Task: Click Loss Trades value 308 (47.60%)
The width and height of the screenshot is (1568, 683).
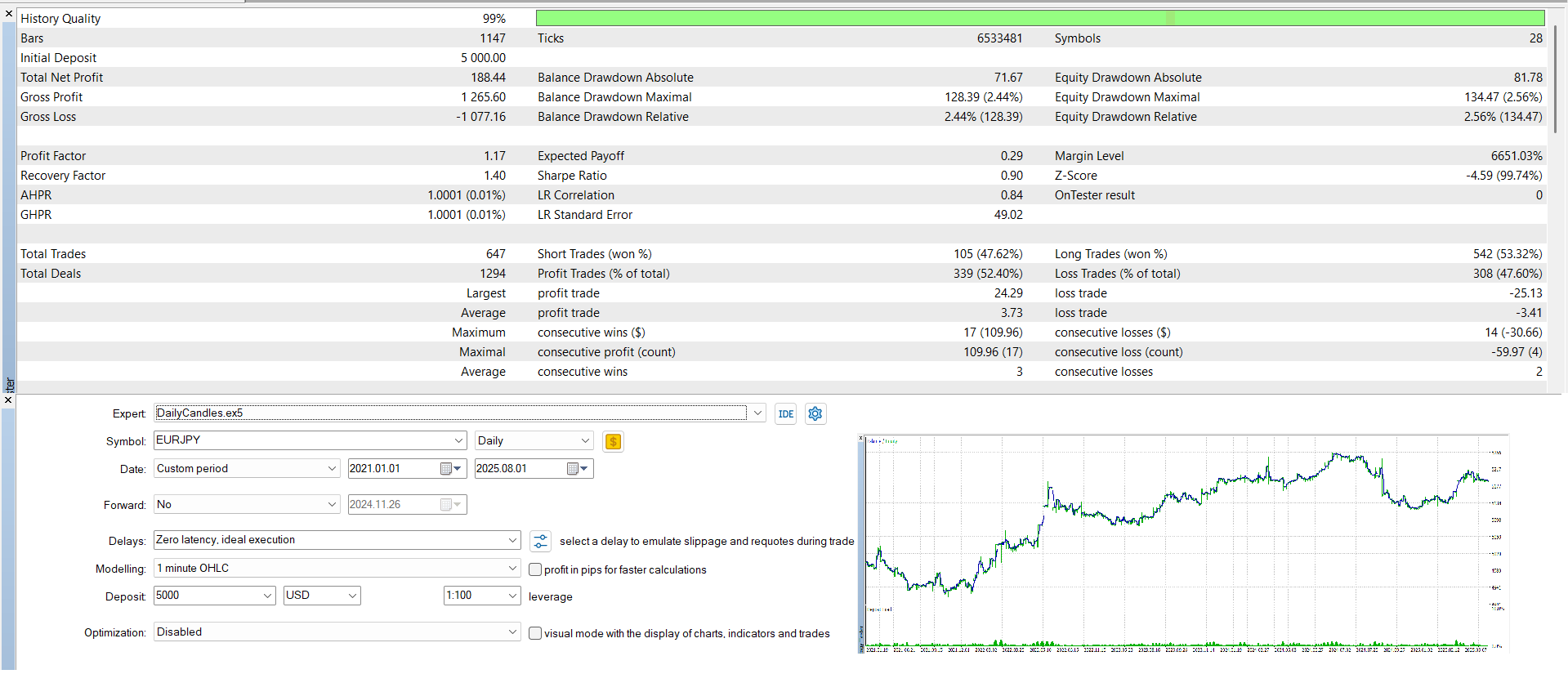Action: 1508,274
